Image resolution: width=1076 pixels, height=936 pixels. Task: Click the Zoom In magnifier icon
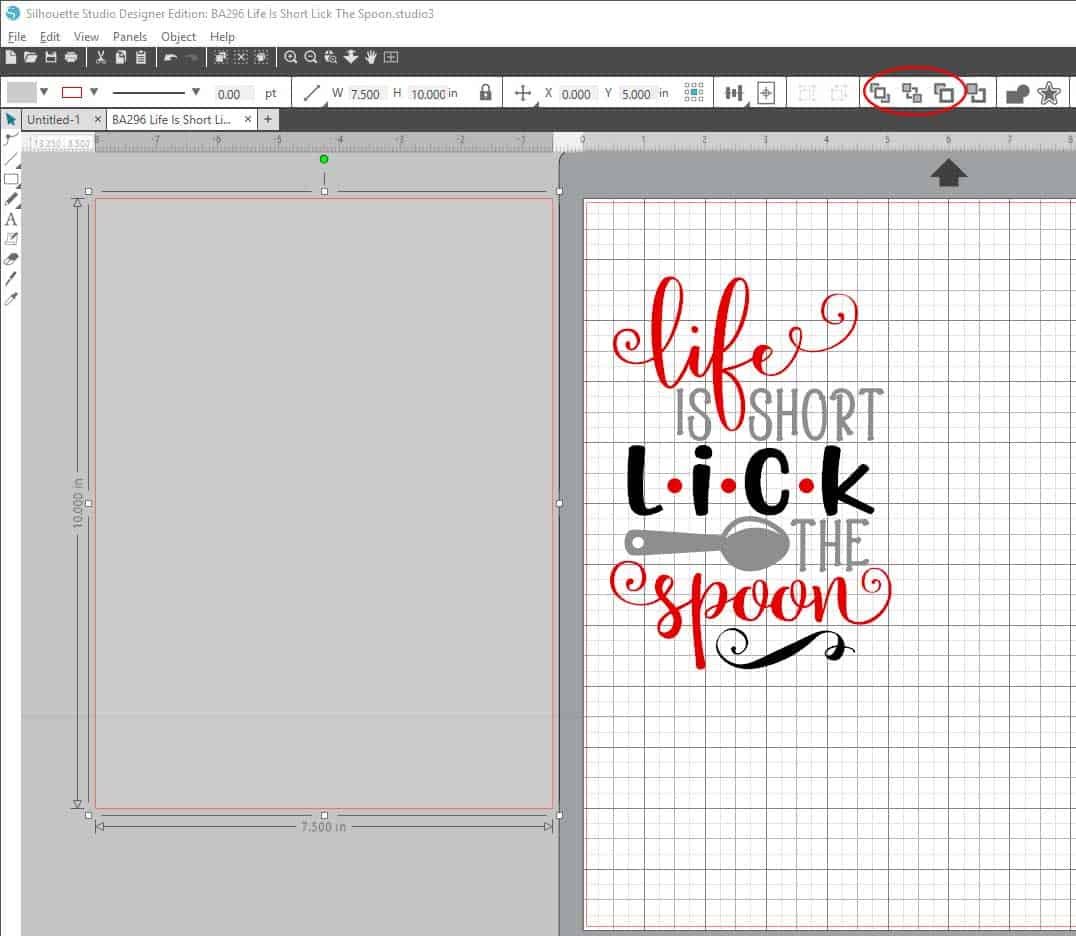tap(291, 58)
